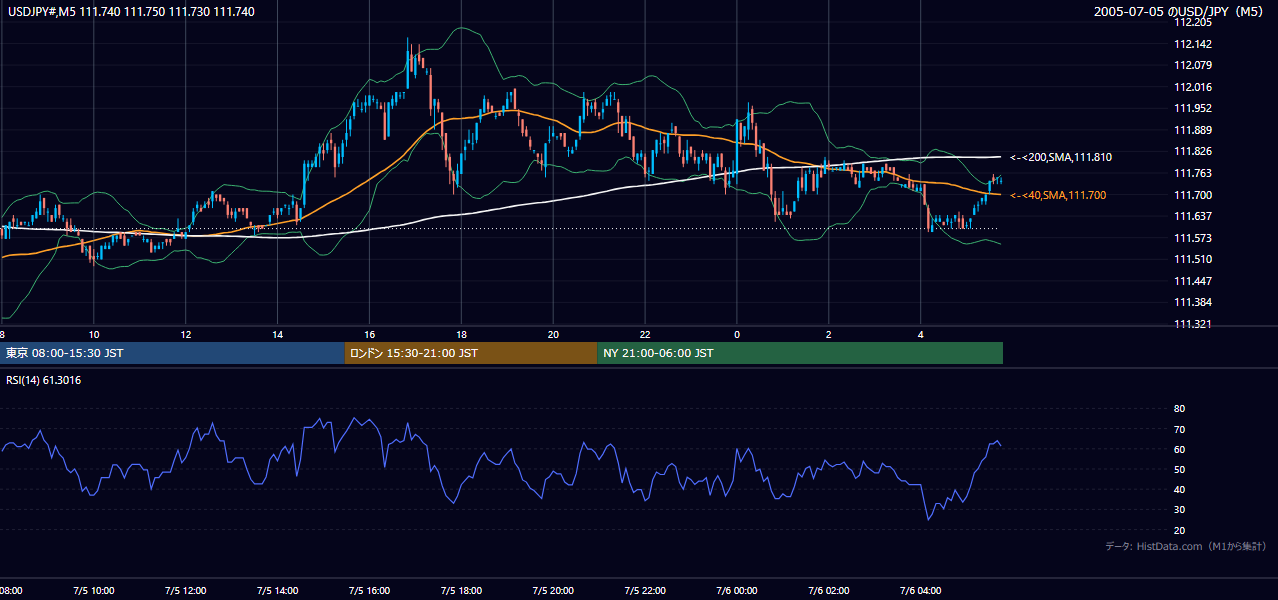Screen dimensions: 1278x600
Task: Click the 111.384 price axis label
Action: (1193, 302)
